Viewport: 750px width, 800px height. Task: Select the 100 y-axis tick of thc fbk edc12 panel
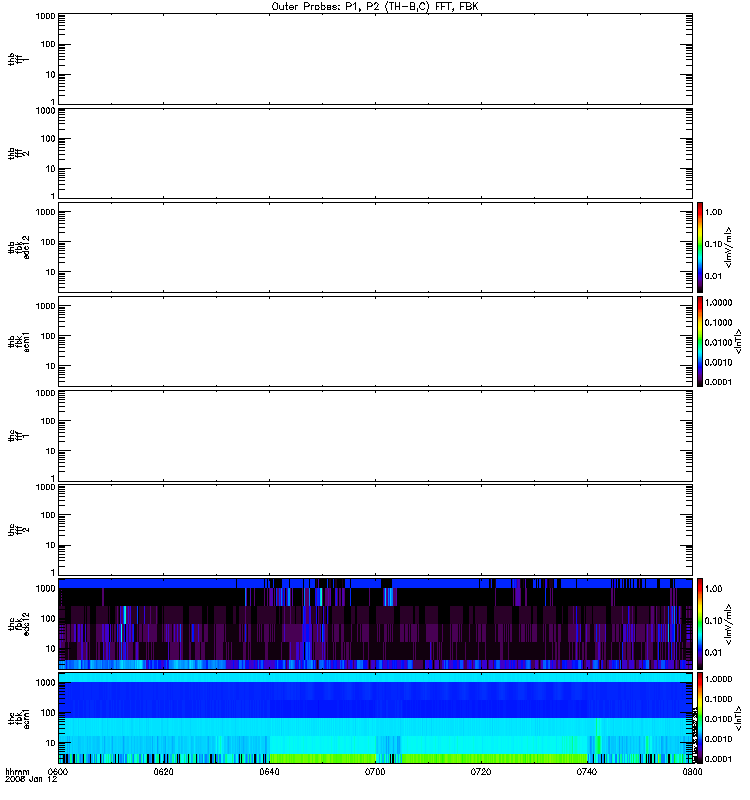click(x=48, y=618)
